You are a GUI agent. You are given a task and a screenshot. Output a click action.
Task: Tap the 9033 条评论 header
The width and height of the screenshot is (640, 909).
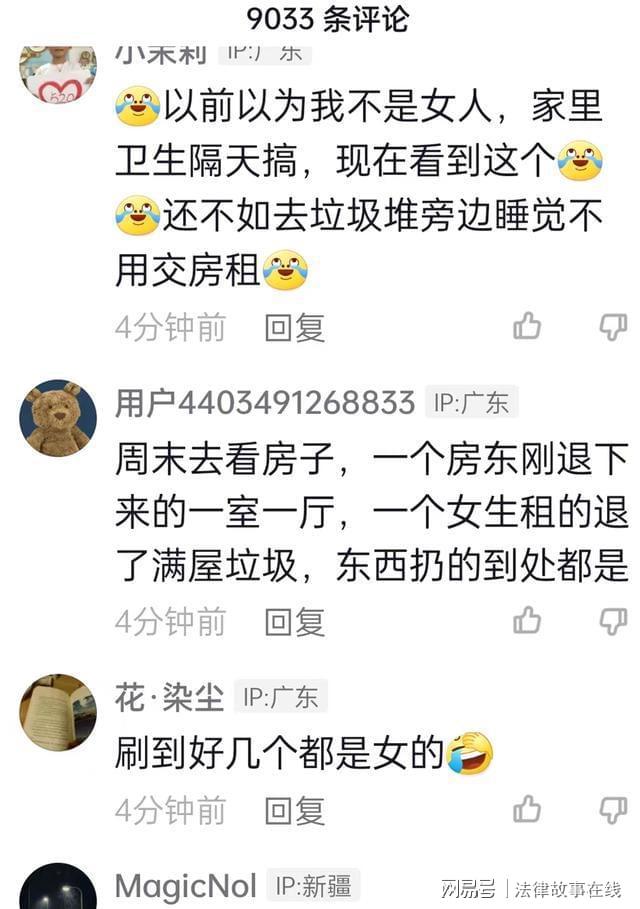click(328, 19)
